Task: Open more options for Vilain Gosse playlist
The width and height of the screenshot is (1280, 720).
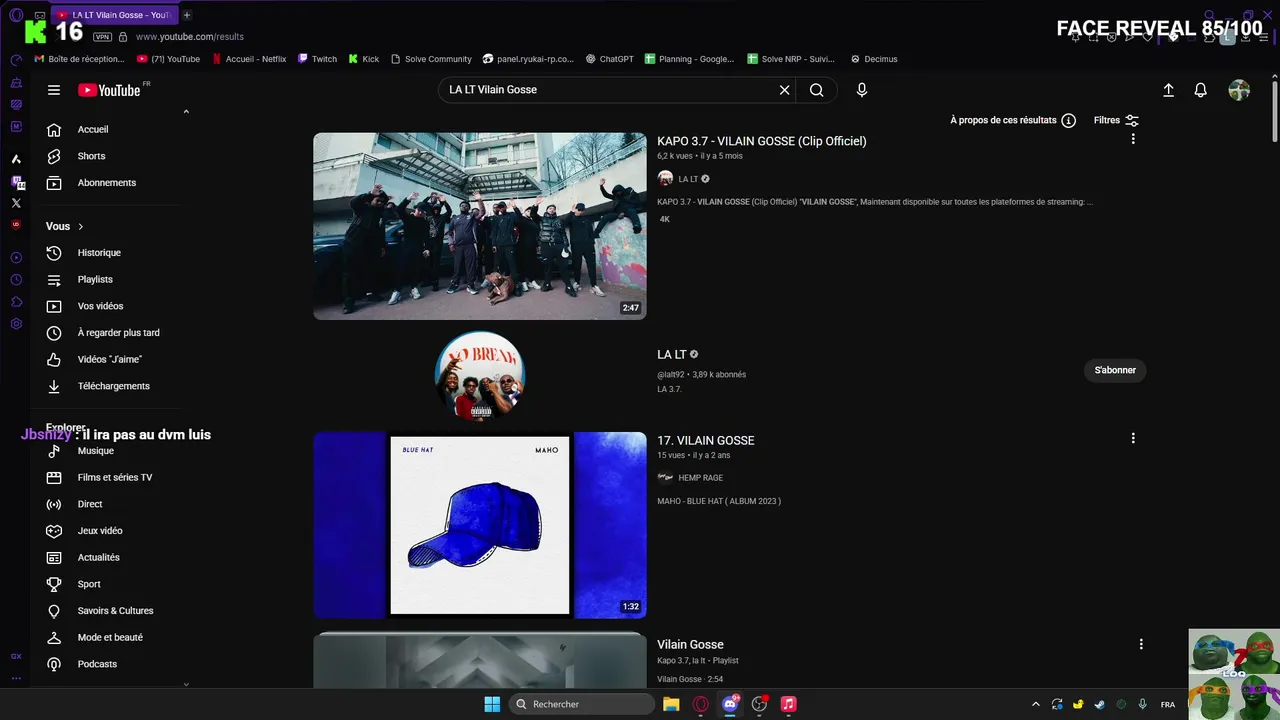Action: (1141, 644)
